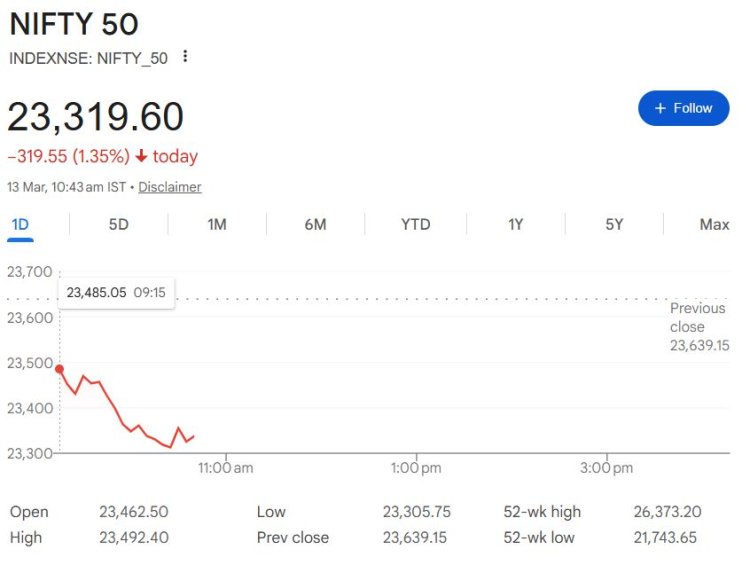
Task: Click the 23,485.05 chart tooltip
Action: pos(116,293)
